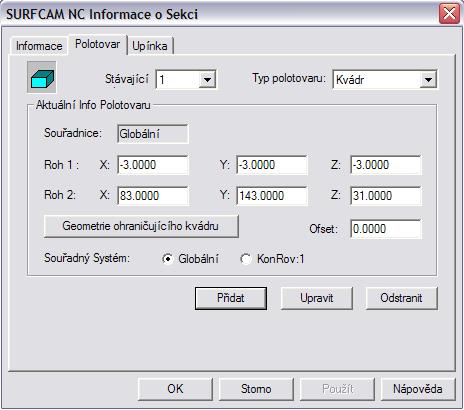Screen dimensions: 464x410
Task: Click the Aktuální Info Polotovaru group label
Action: (93, 105)
